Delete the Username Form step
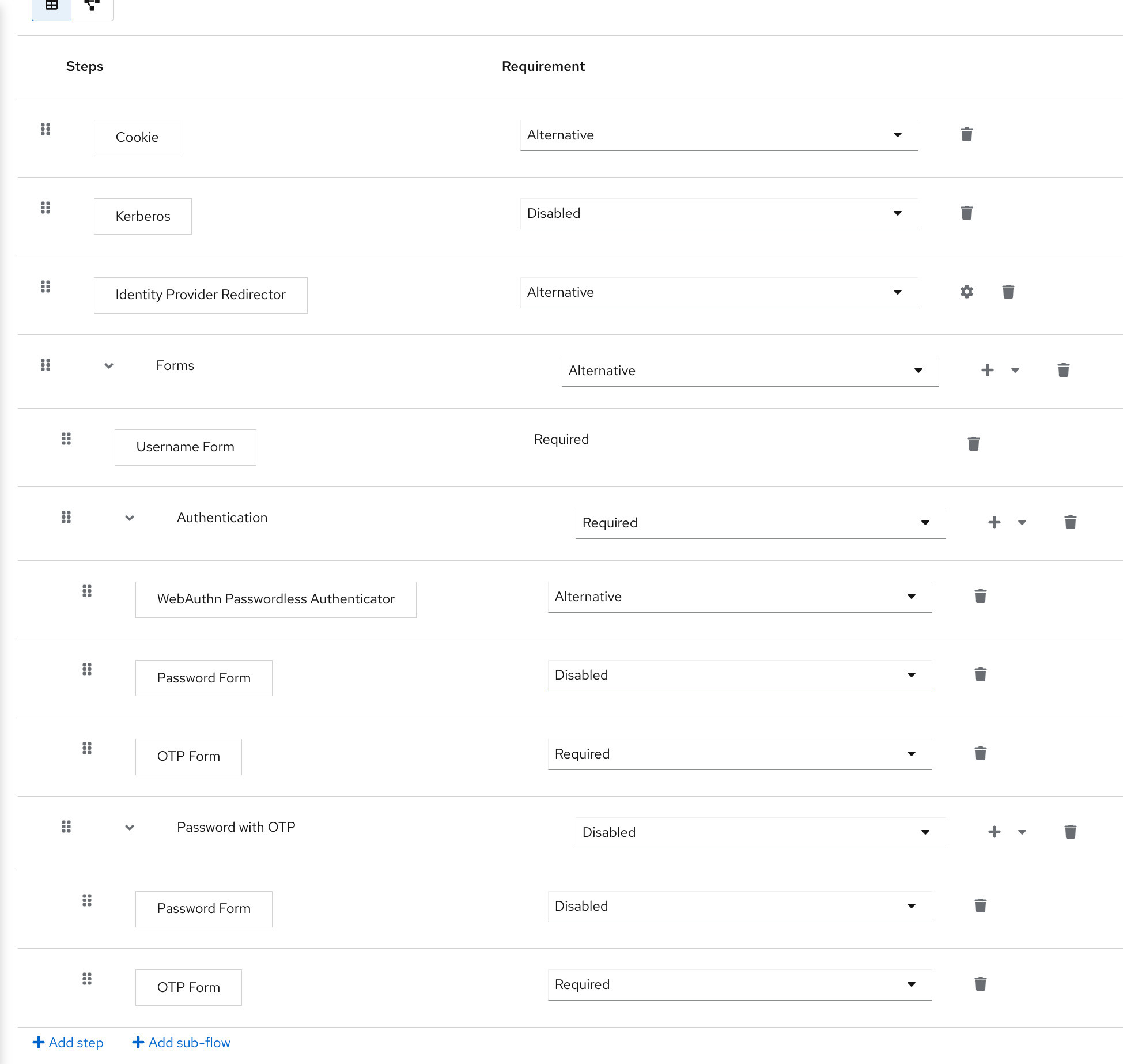 click(x=973, y=443)
